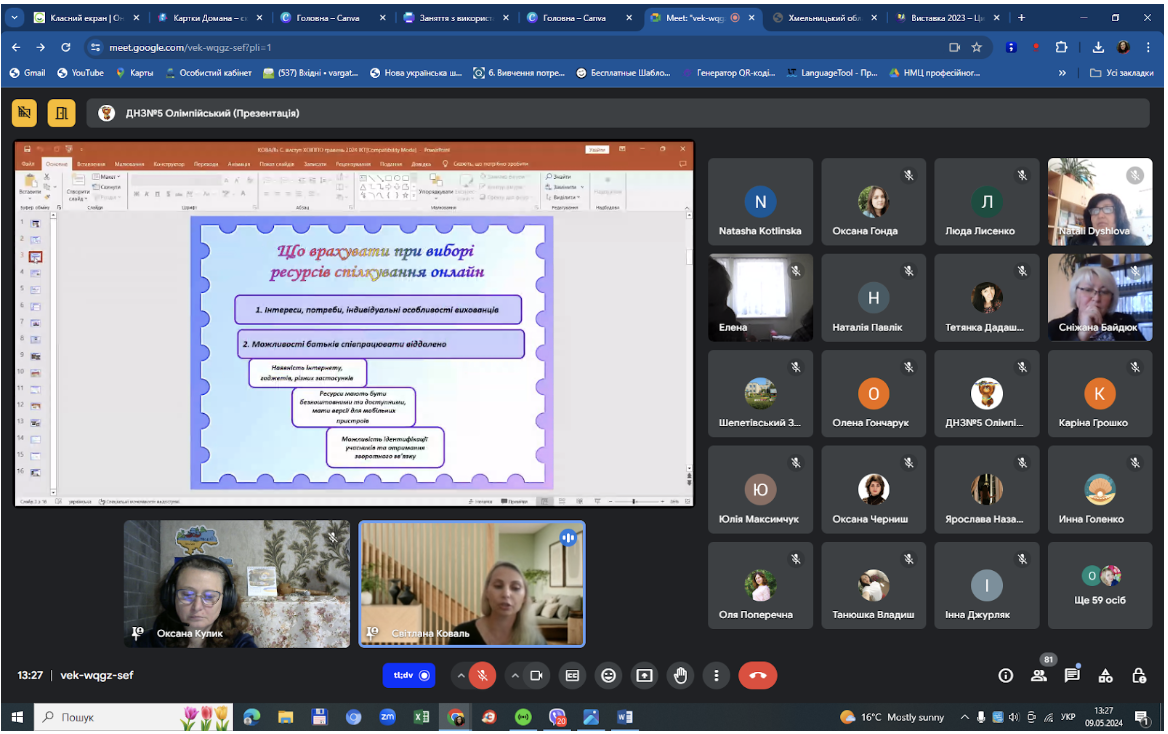Show the participants list icon
The height and width of the screenshot is (734, 1168).
click(1038, 675)
